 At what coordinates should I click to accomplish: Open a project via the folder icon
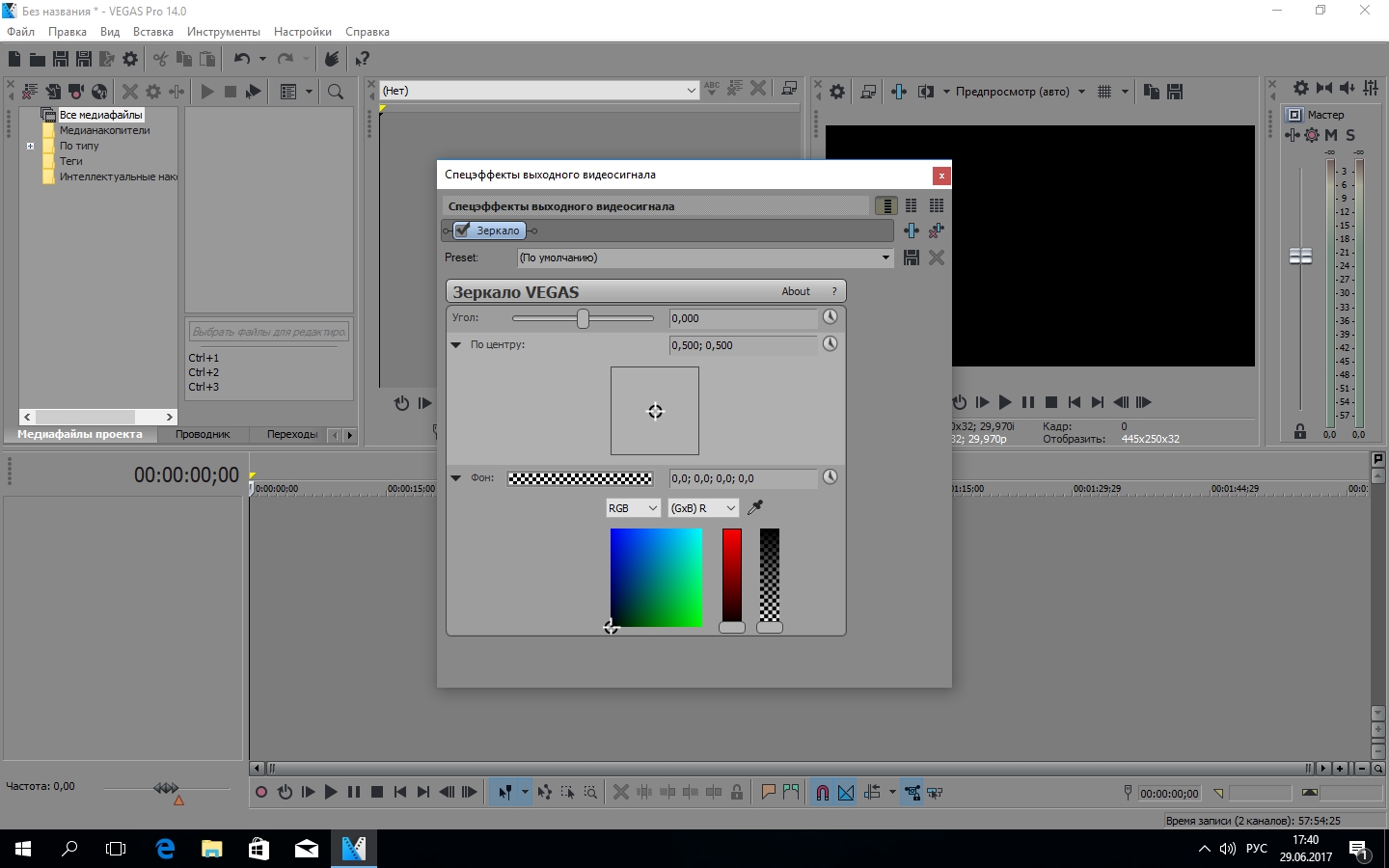pyautogui.click(x=38, y=59)
